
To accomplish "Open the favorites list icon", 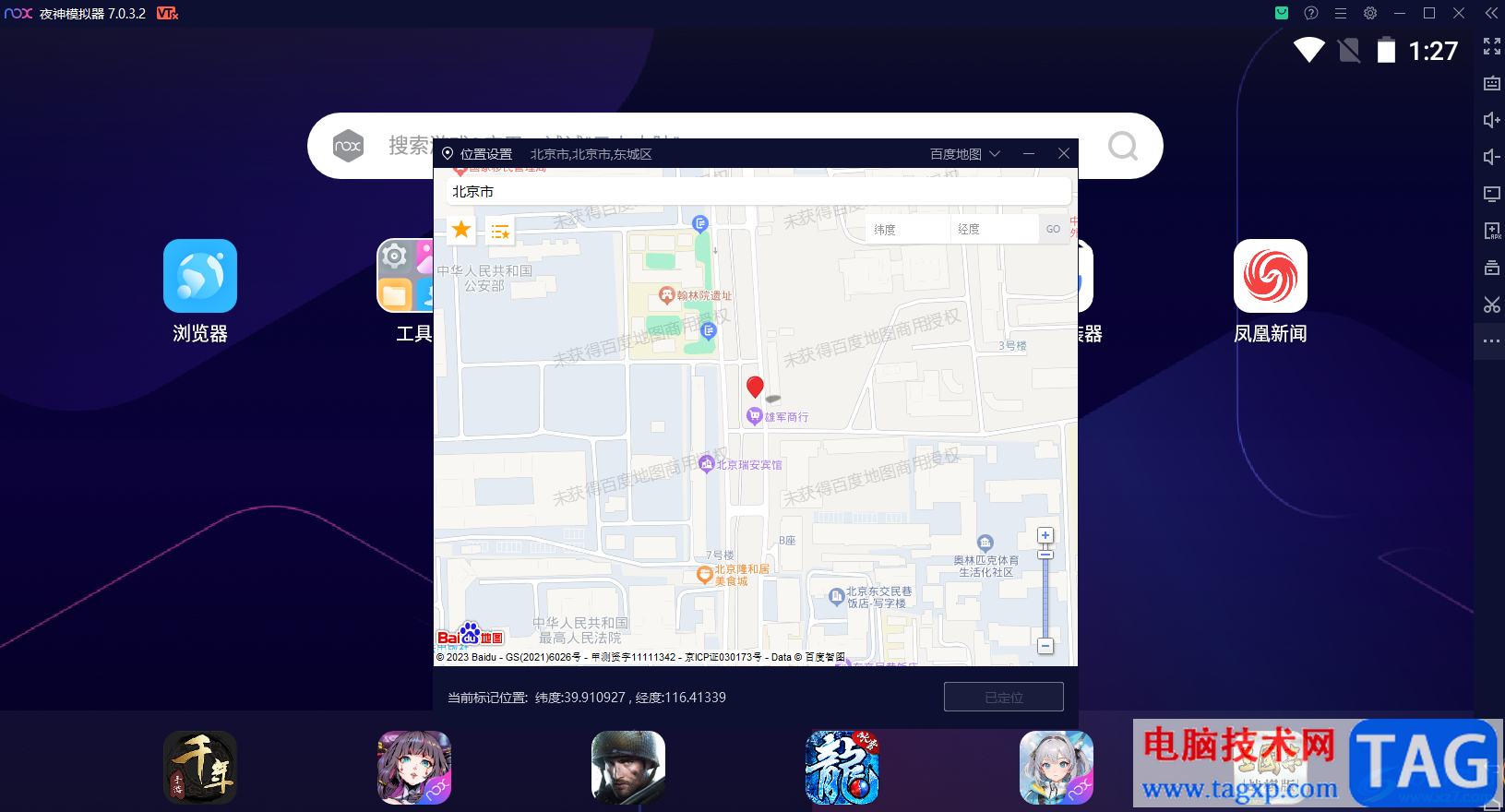I will click(500, 233).
